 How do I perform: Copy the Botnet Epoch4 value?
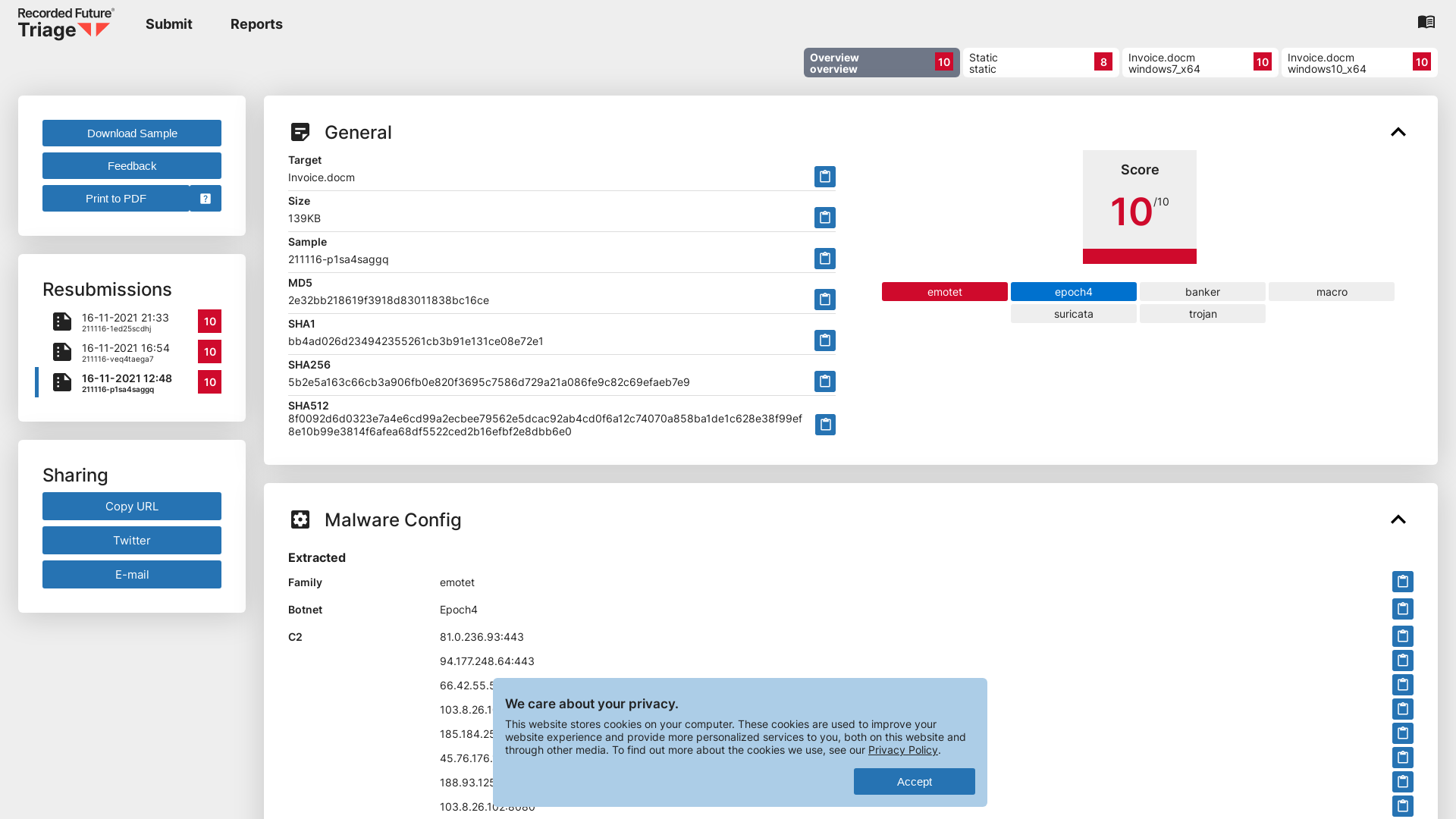click(x=1403, y=609)
